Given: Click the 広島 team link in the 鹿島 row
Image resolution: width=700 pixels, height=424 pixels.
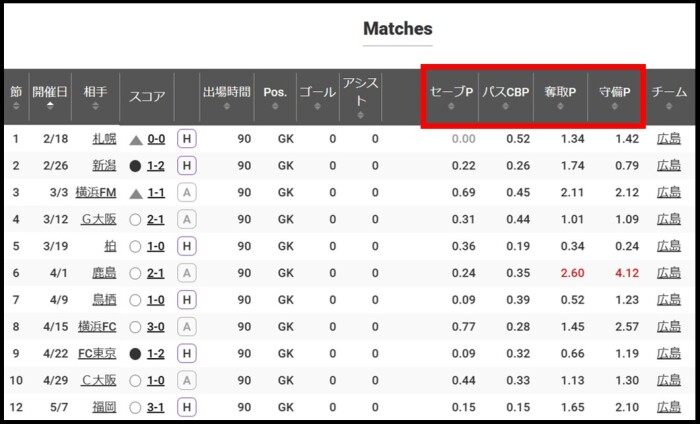Looking at the screenshot, I should 668,273.
